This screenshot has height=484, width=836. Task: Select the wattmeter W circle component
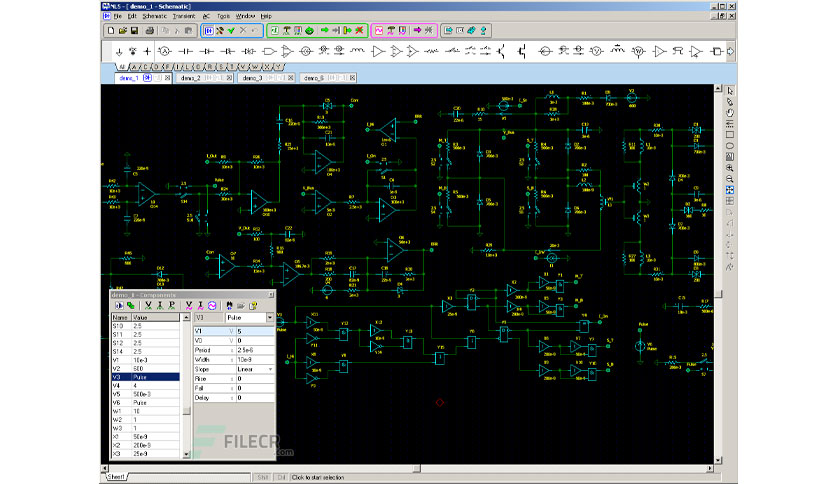coord(638,51)
